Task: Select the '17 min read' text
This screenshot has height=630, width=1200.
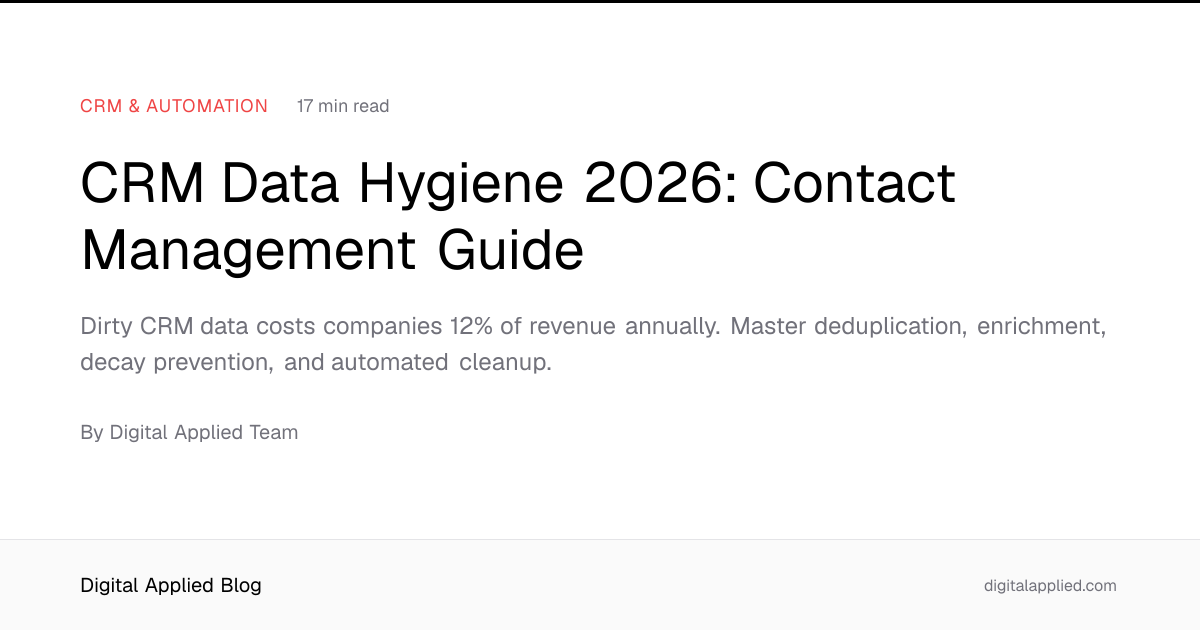Action: (343, 106)
